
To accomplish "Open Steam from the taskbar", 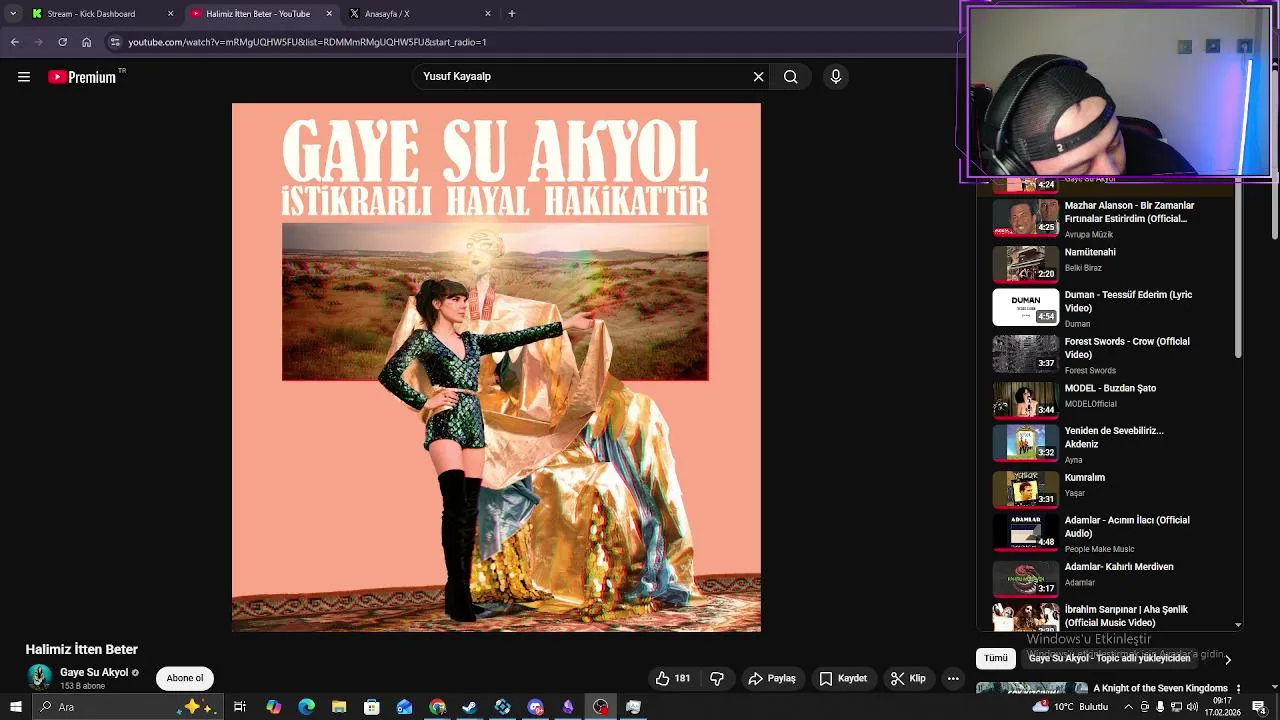I will click(x=469, y=707).
